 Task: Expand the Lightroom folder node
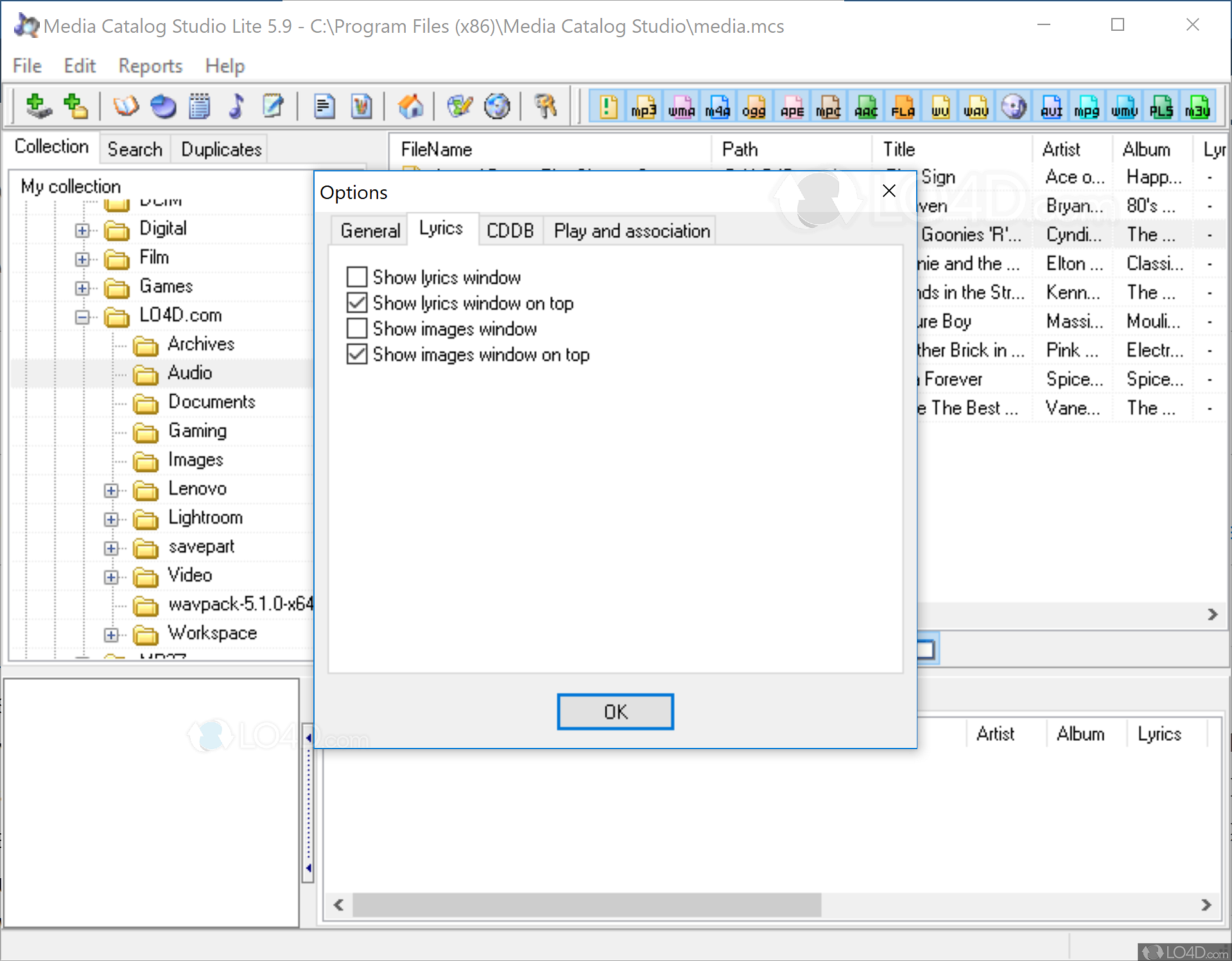pyautogui.click(x=111, y=519)
